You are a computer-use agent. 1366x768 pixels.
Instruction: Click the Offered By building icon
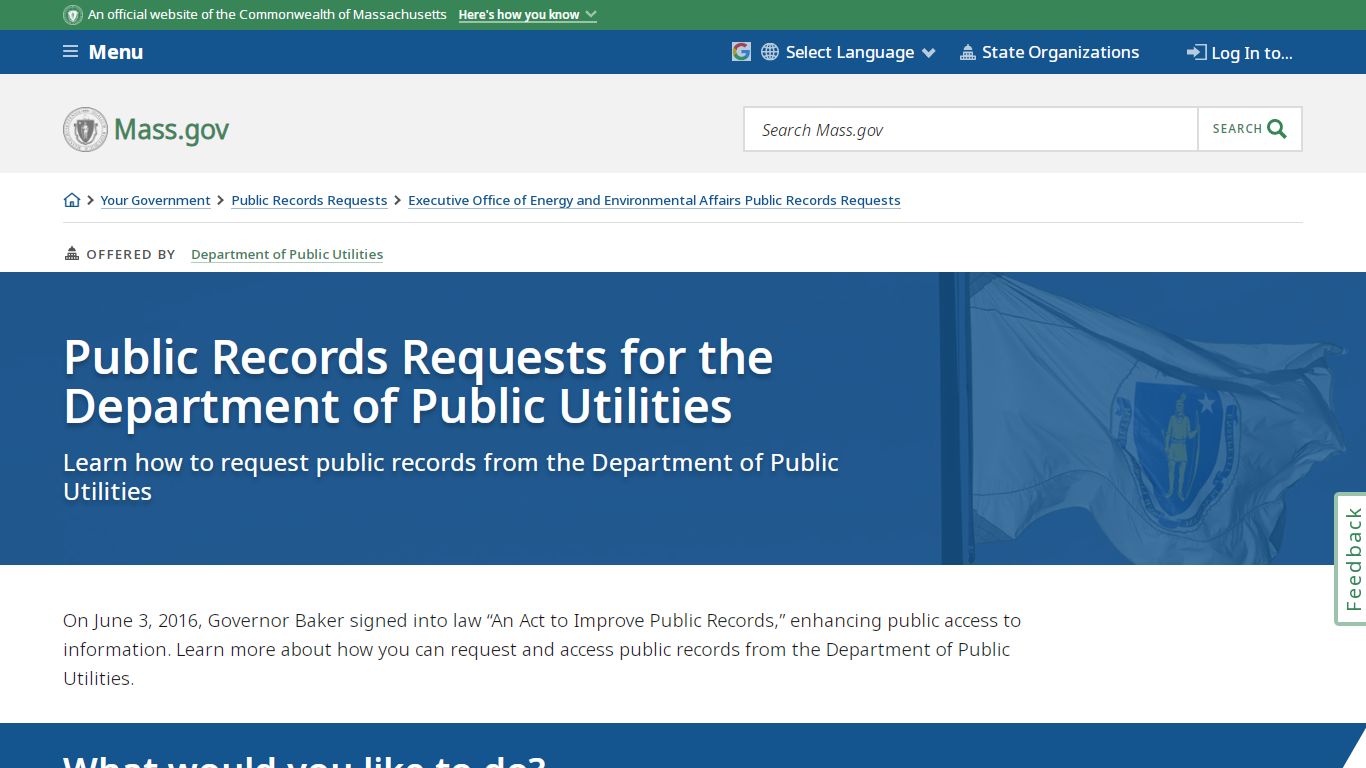(71, 253)
